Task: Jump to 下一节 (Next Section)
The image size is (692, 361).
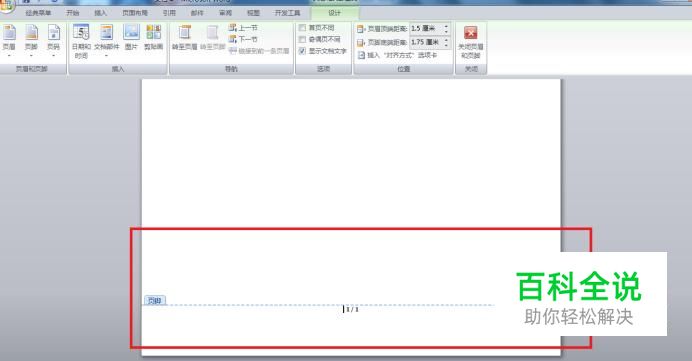Action: [x=243, y=39]
